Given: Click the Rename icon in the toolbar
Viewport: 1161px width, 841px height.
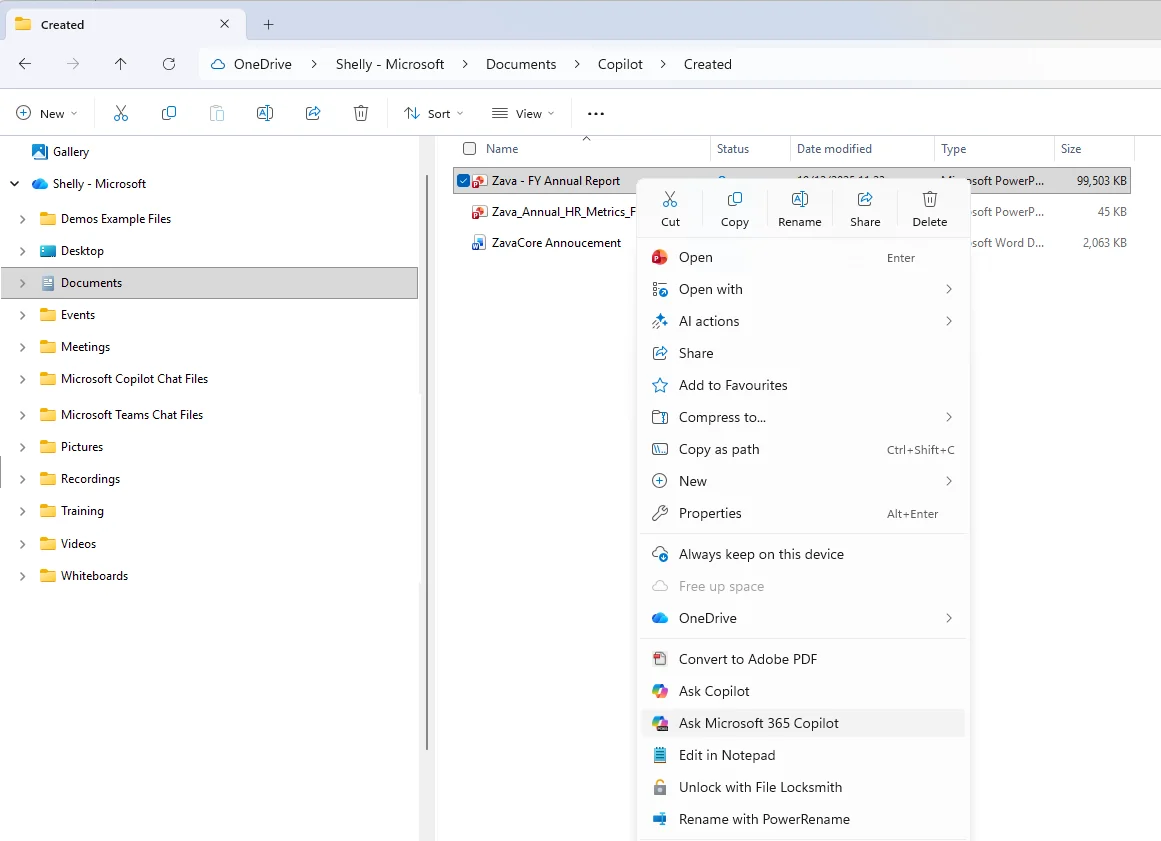Looking at the screenshot, I should 264,113.
